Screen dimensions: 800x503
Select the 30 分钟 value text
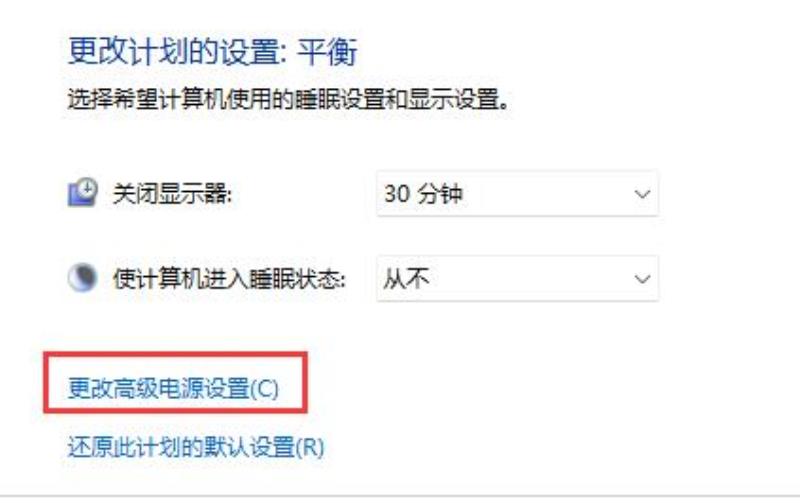(423, 194)
